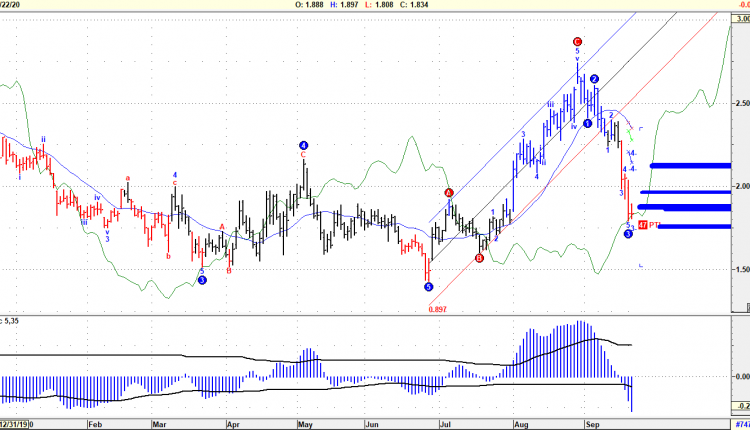Click the red 47 PT label
This screenshot has height=430, width=750.
[x=648, y=225]
